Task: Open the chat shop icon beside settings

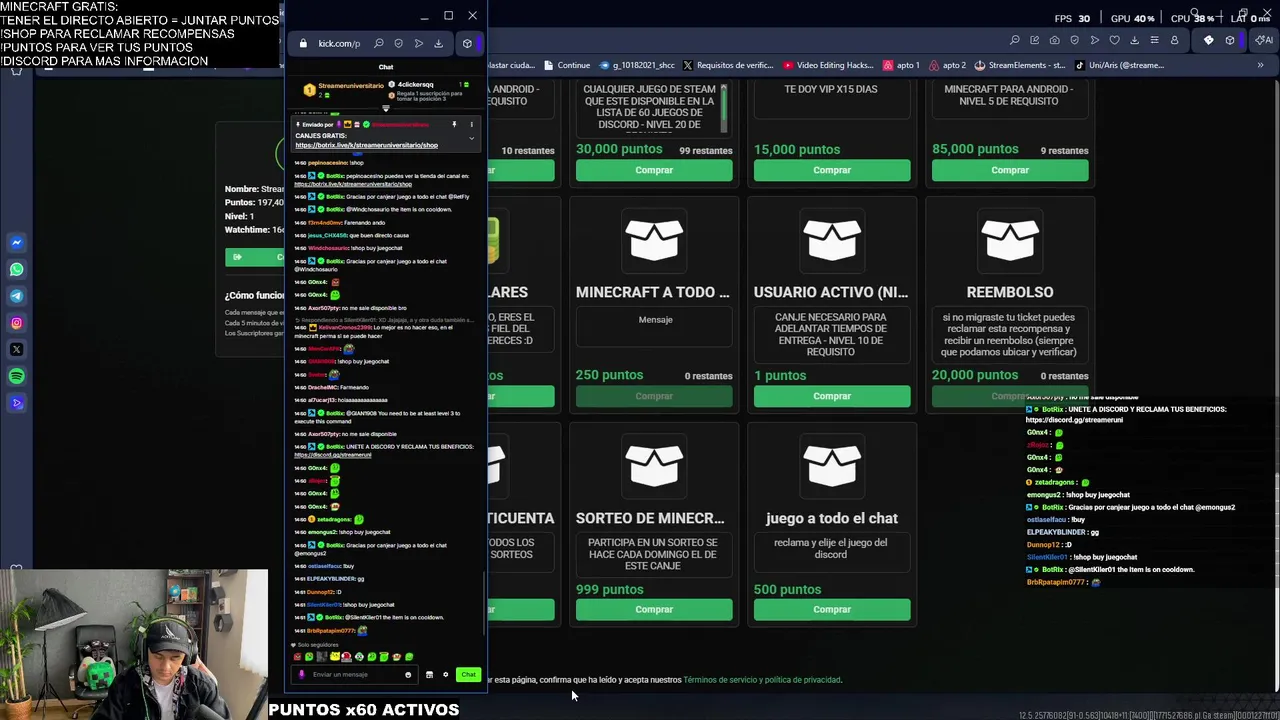Action: (429, 675)
